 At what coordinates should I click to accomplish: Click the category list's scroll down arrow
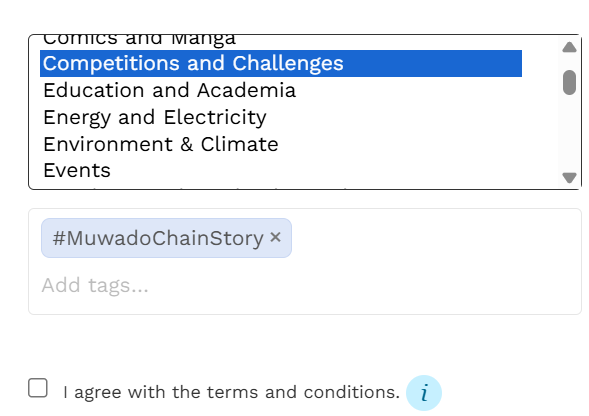click(x=569, y=177)
